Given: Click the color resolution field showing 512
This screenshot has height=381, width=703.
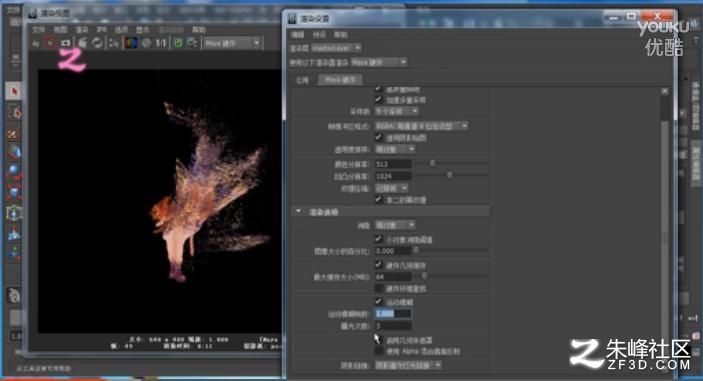Looking at the screenshot, I should tap(393, 164).
